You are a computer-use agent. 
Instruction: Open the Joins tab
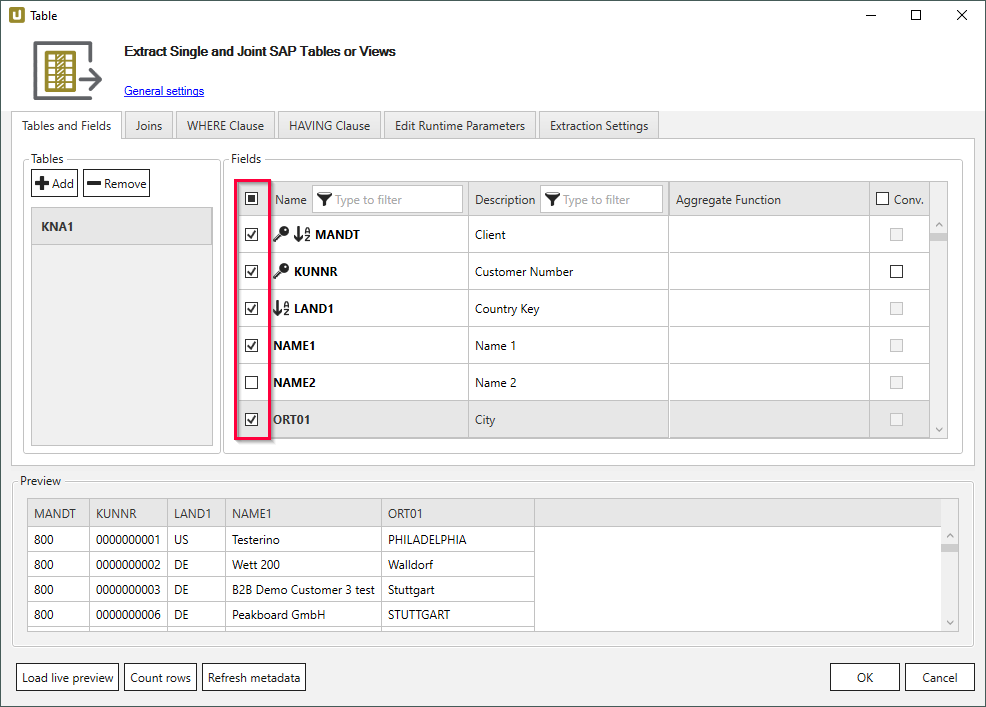(x=149, y=126)
